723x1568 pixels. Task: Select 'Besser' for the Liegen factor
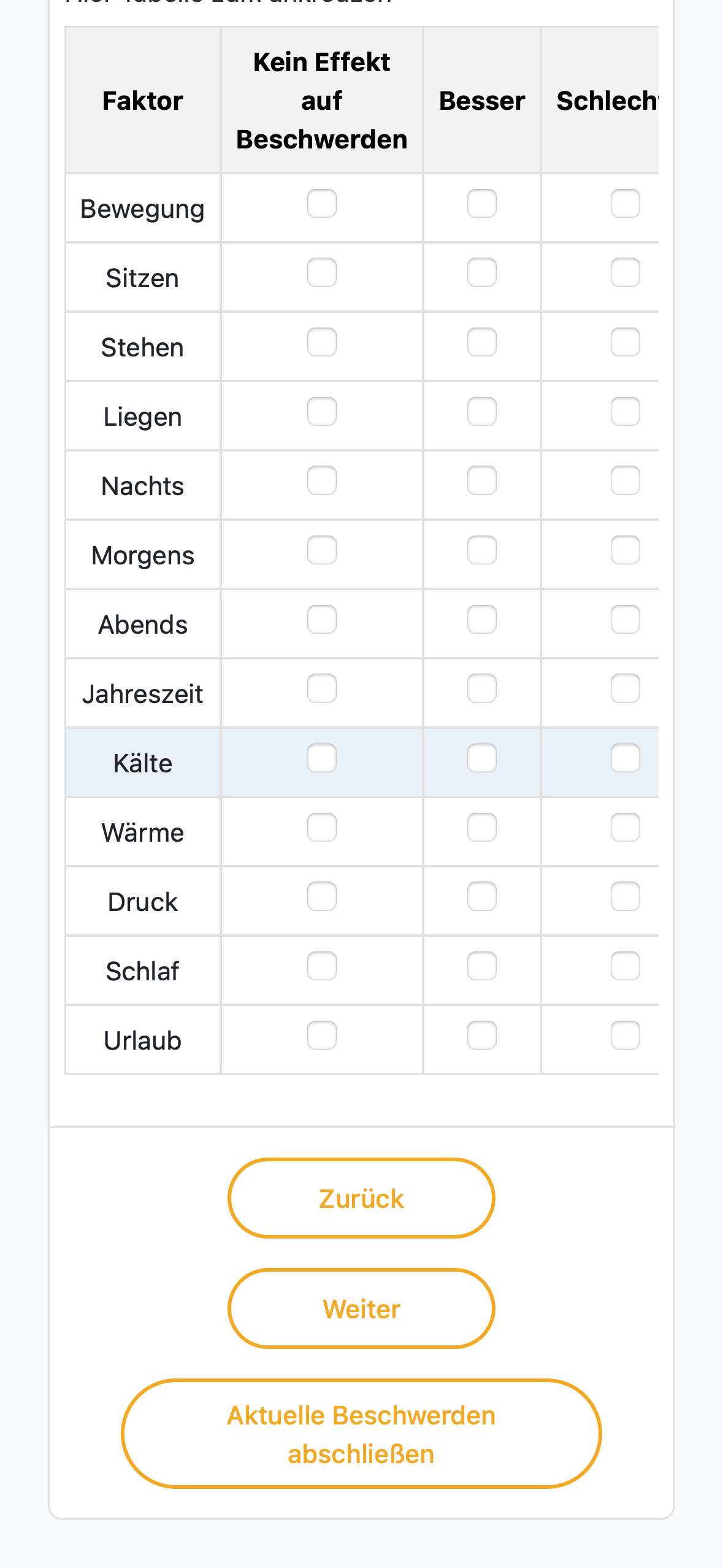click(x=482, y=412)
